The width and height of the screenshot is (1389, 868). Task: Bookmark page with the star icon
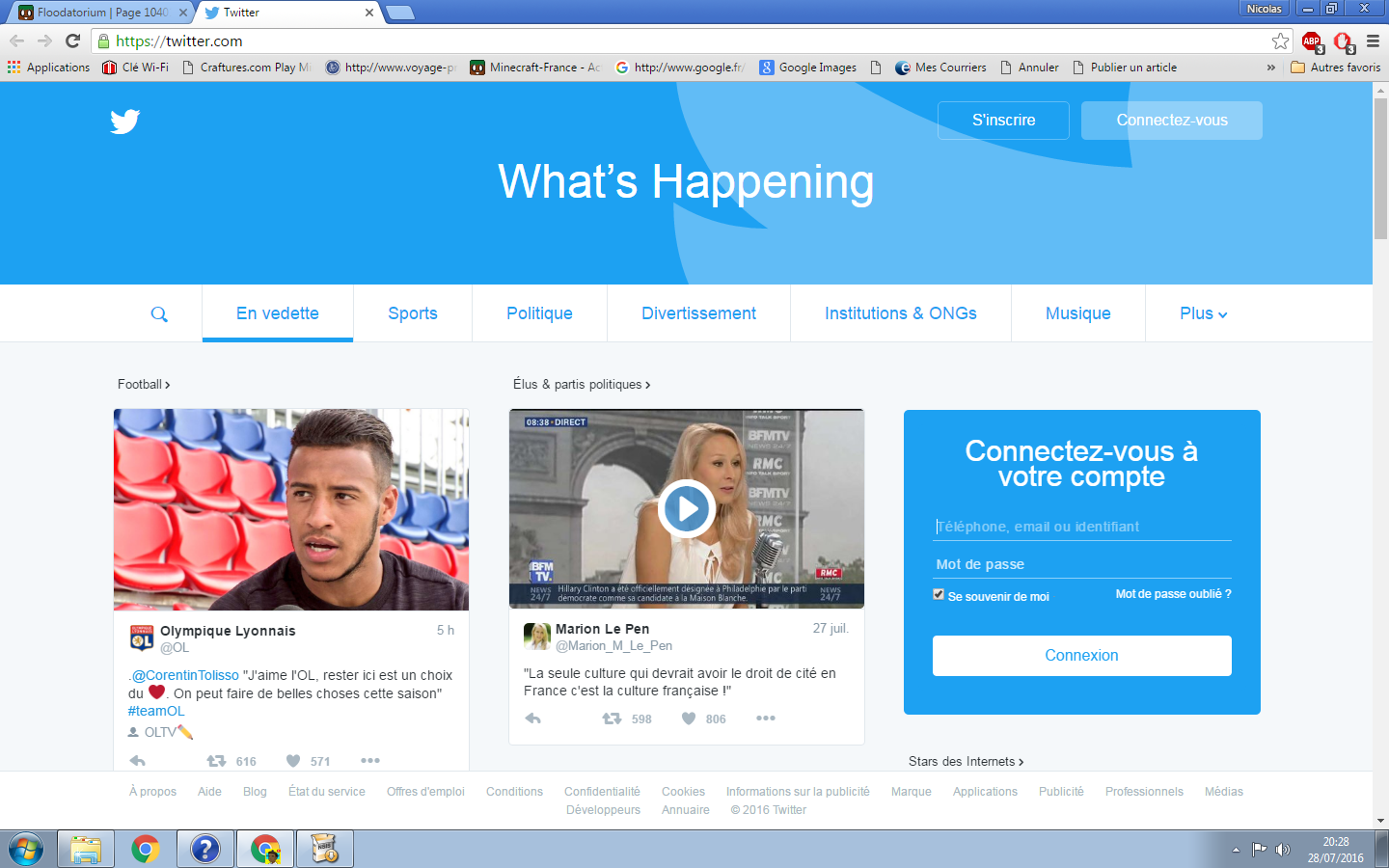click(x=1280, y=41)
